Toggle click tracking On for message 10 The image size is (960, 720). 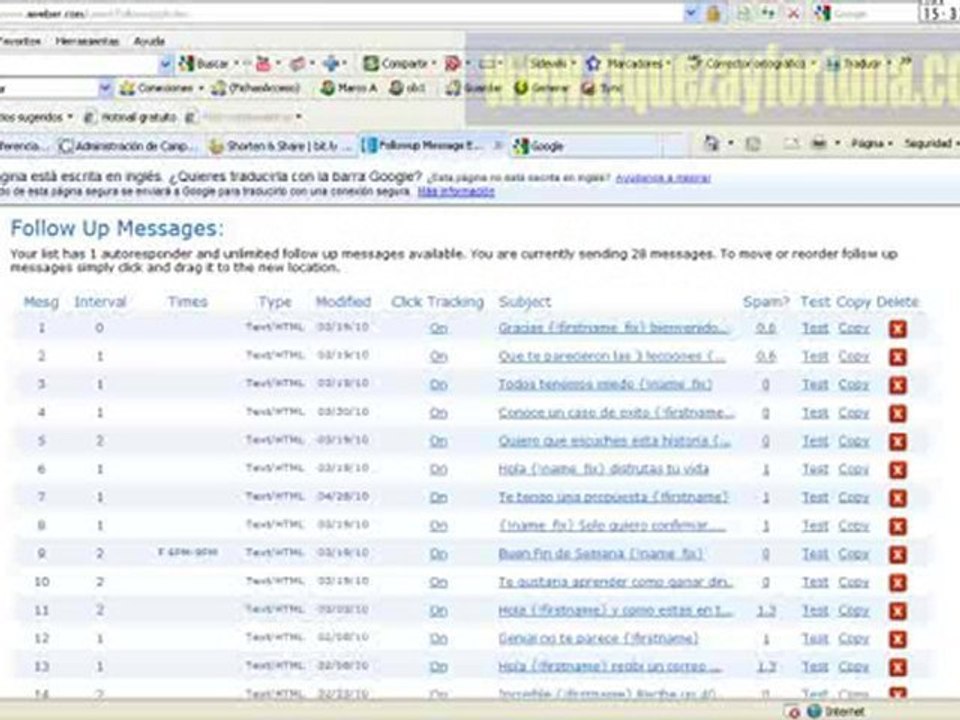click(438, 582)
